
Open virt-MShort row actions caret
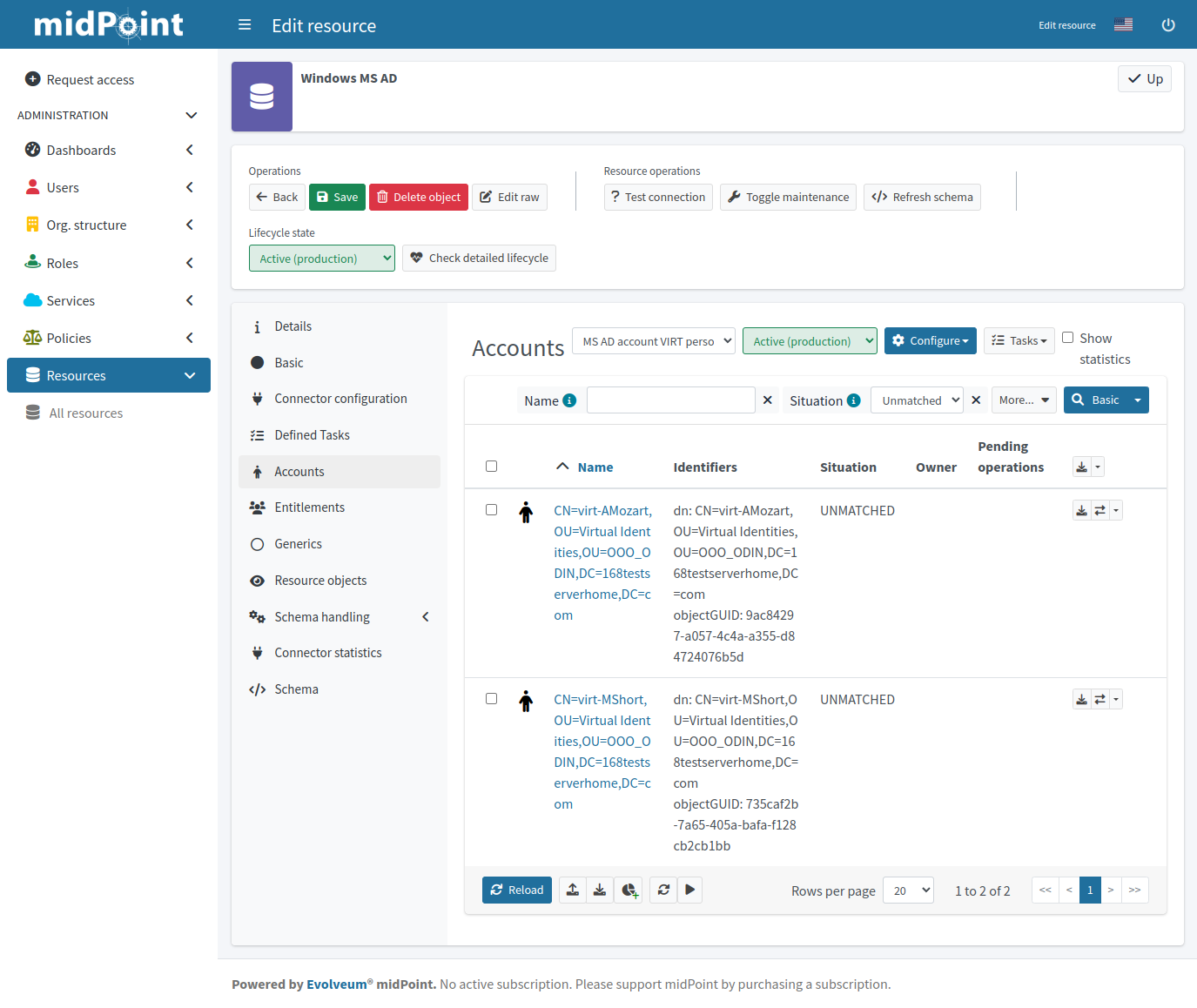click(x=1116, y=700)
